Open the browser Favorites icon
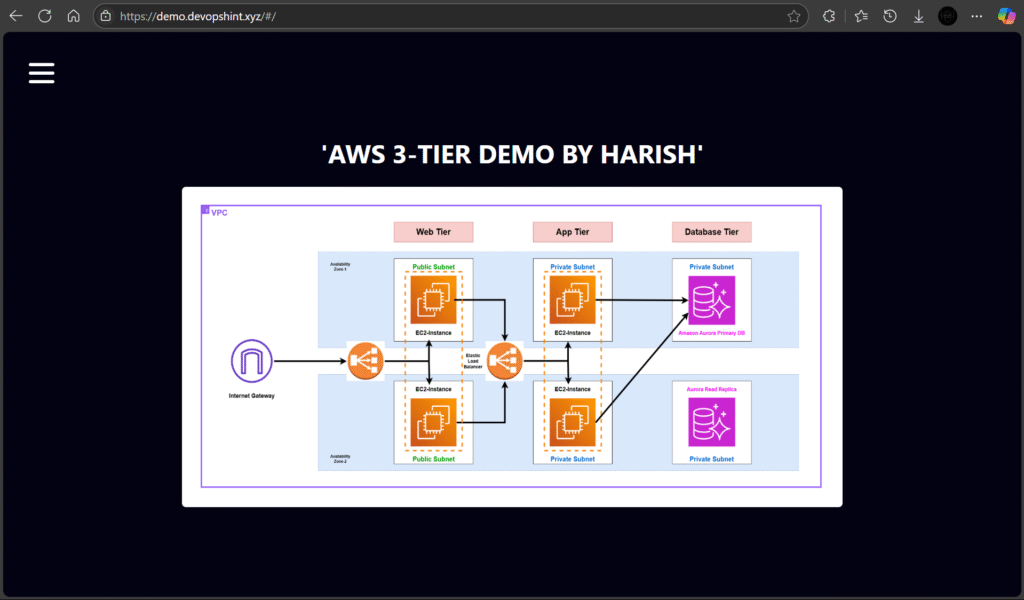The height and width of the screenshot is (600, 1024). (860, 15)
